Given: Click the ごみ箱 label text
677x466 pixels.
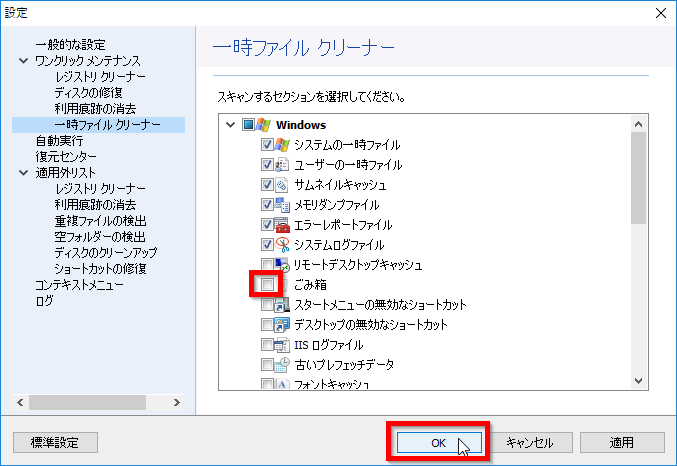Looking at the screenshot, I should (x=310, y=285).
